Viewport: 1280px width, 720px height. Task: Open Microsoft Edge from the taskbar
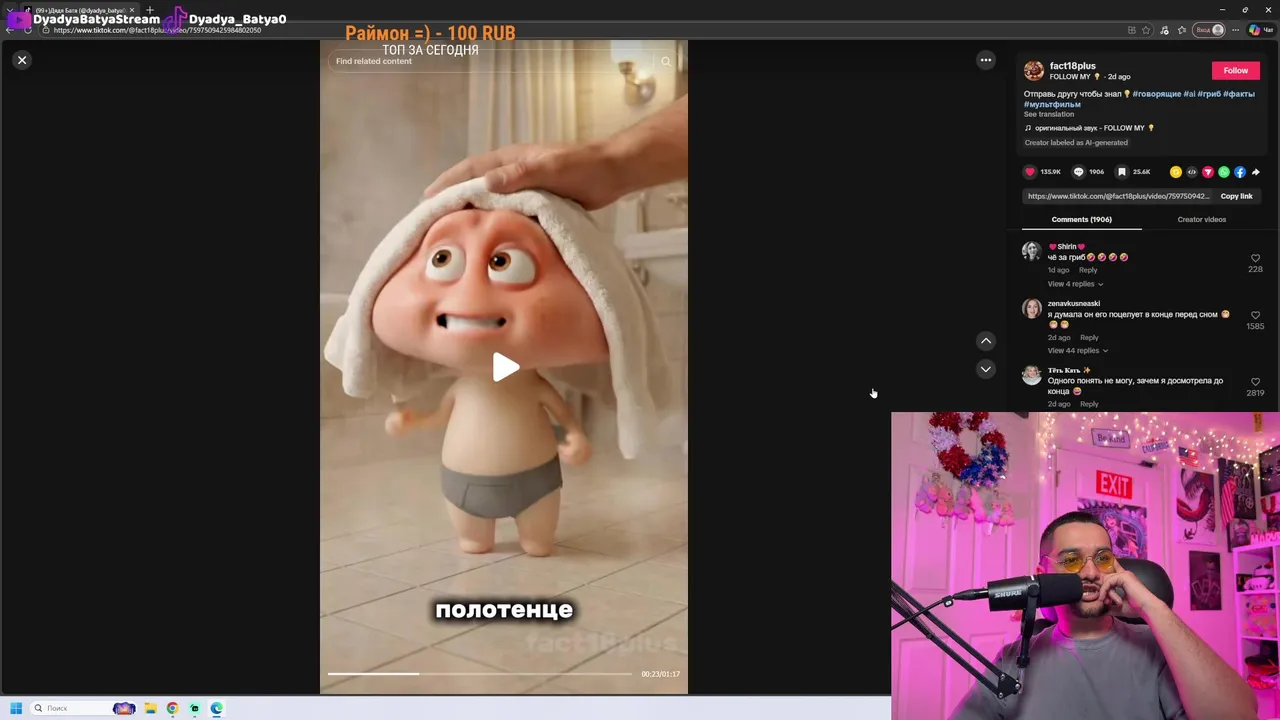pos(217,708)
